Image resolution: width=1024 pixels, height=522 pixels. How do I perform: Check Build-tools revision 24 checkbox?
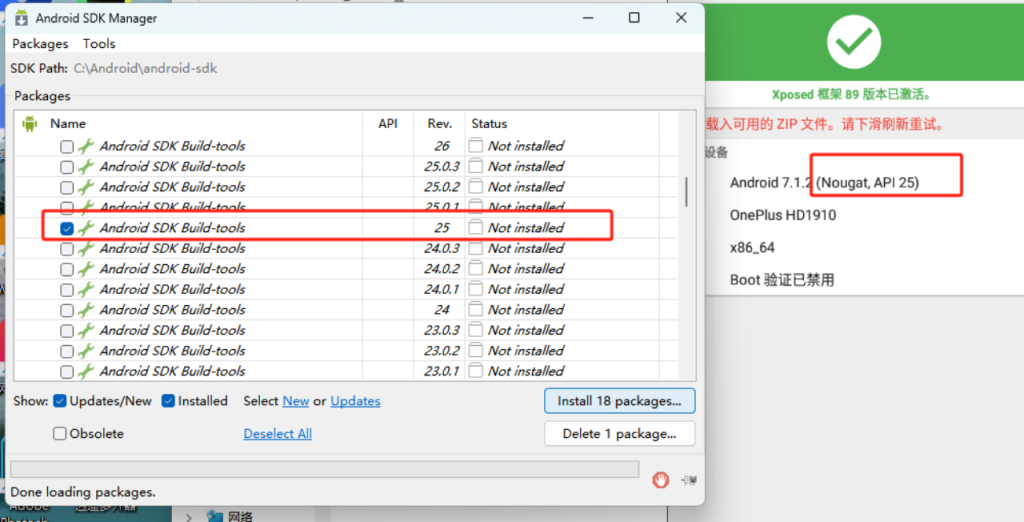tap(67, 310)
